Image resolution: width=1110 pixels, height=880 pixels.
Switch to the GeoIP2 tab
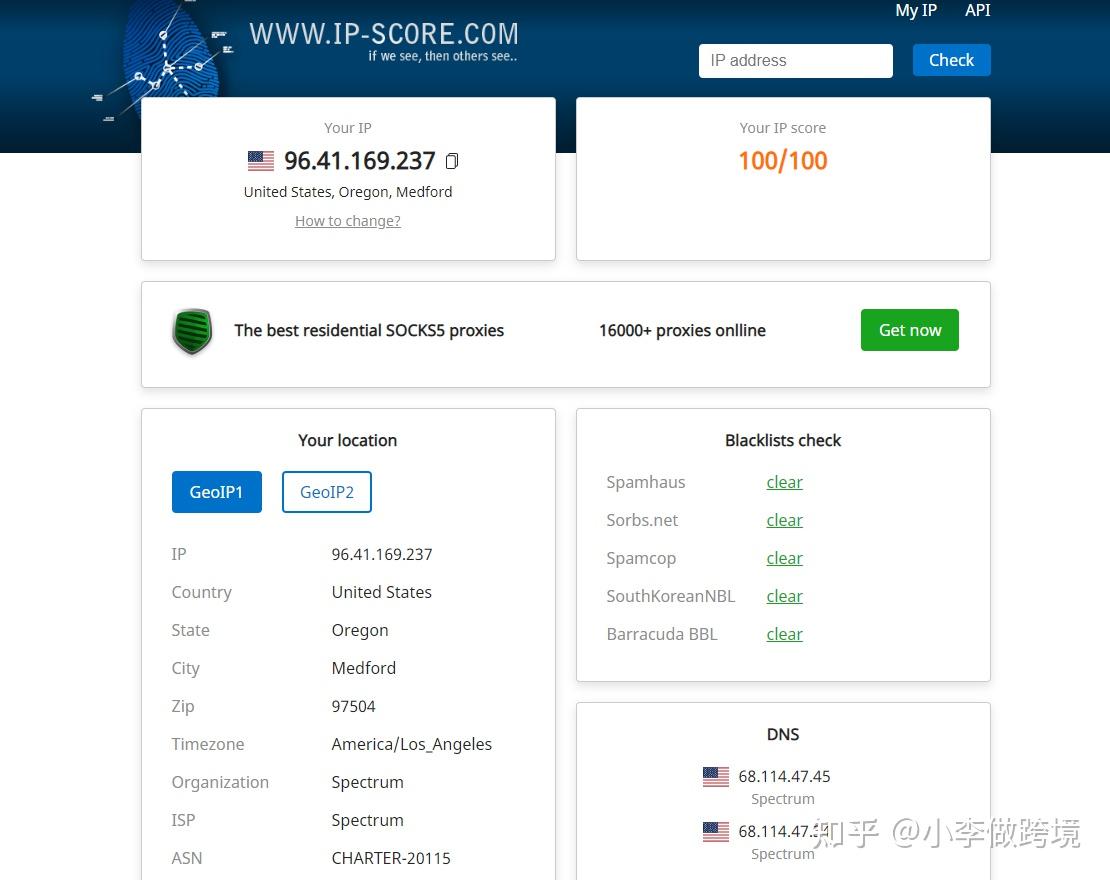click(326, 492)
